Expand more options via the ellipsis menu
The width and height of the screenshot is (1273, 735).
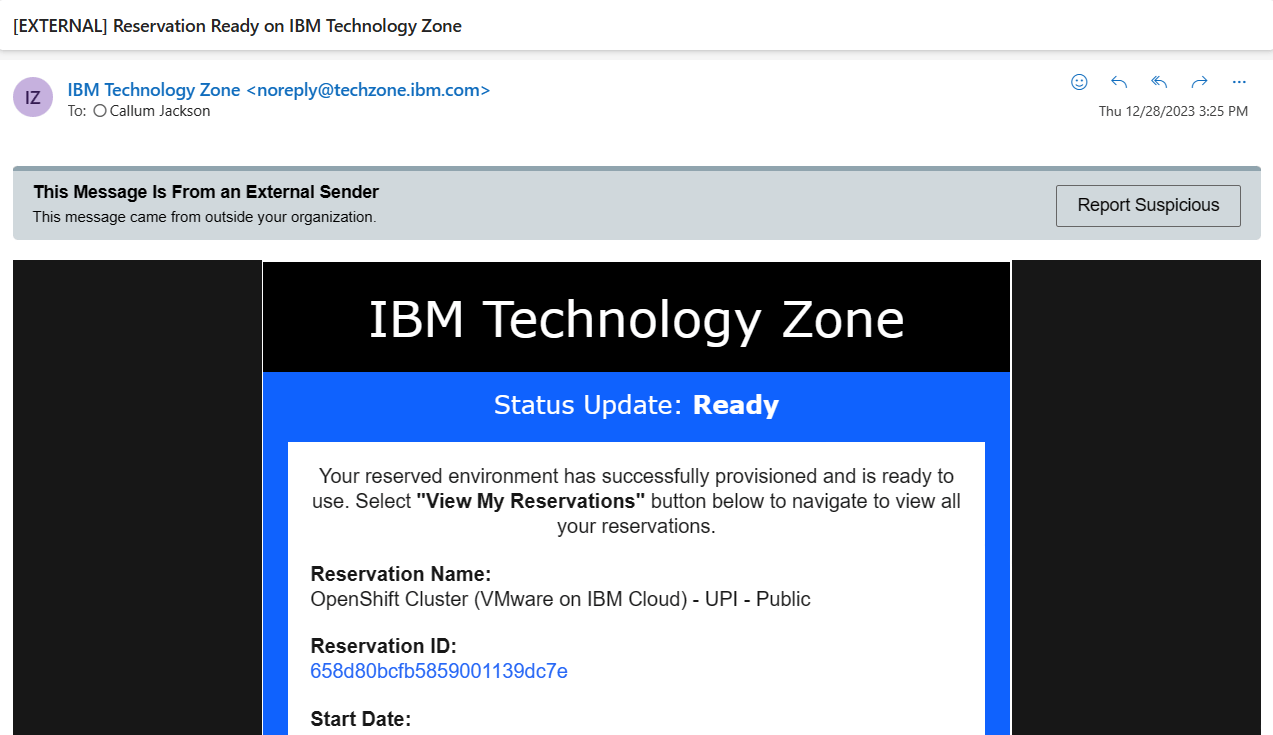tap(1239, 82)
